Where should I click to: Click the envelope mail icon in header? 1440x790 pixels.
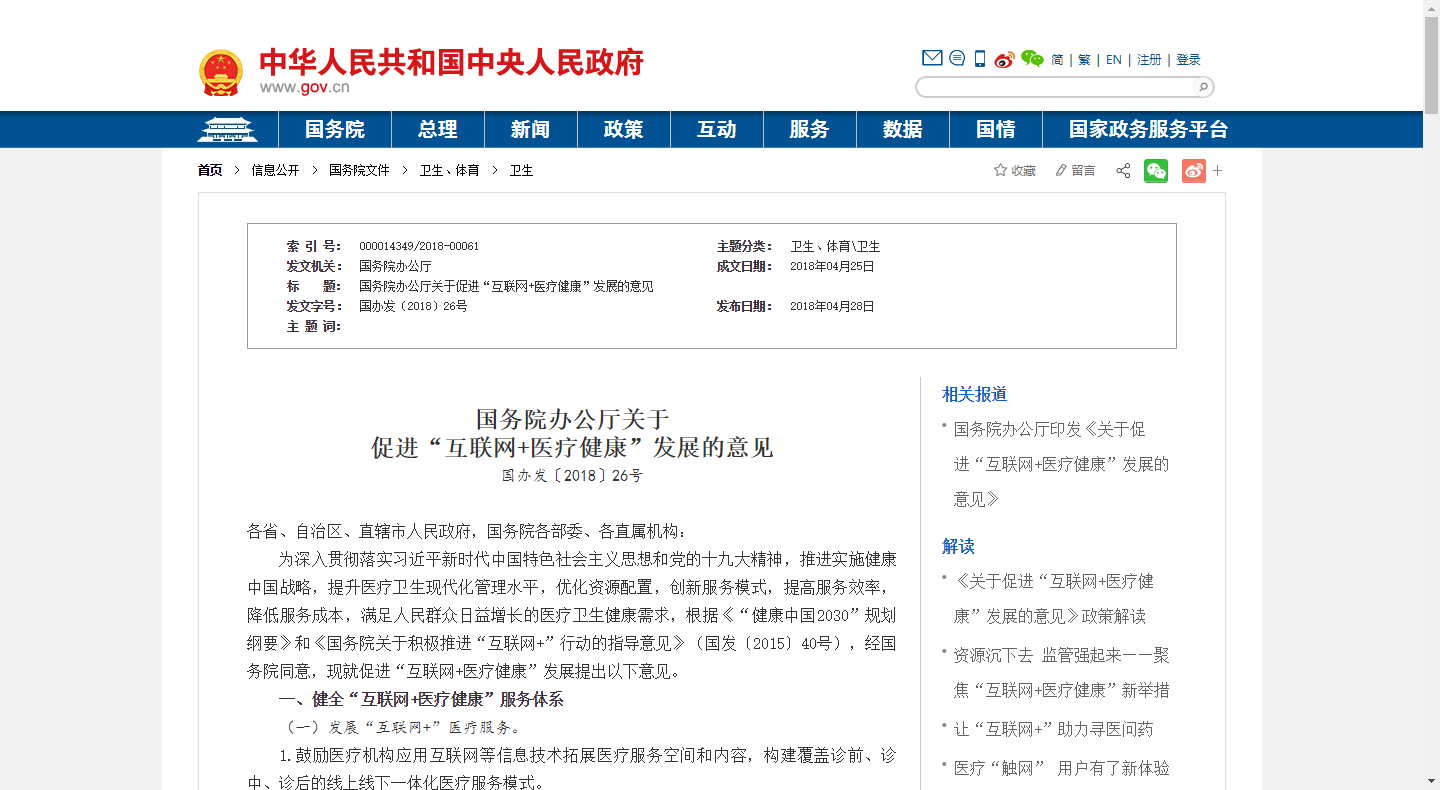click(x=932, y=59)
